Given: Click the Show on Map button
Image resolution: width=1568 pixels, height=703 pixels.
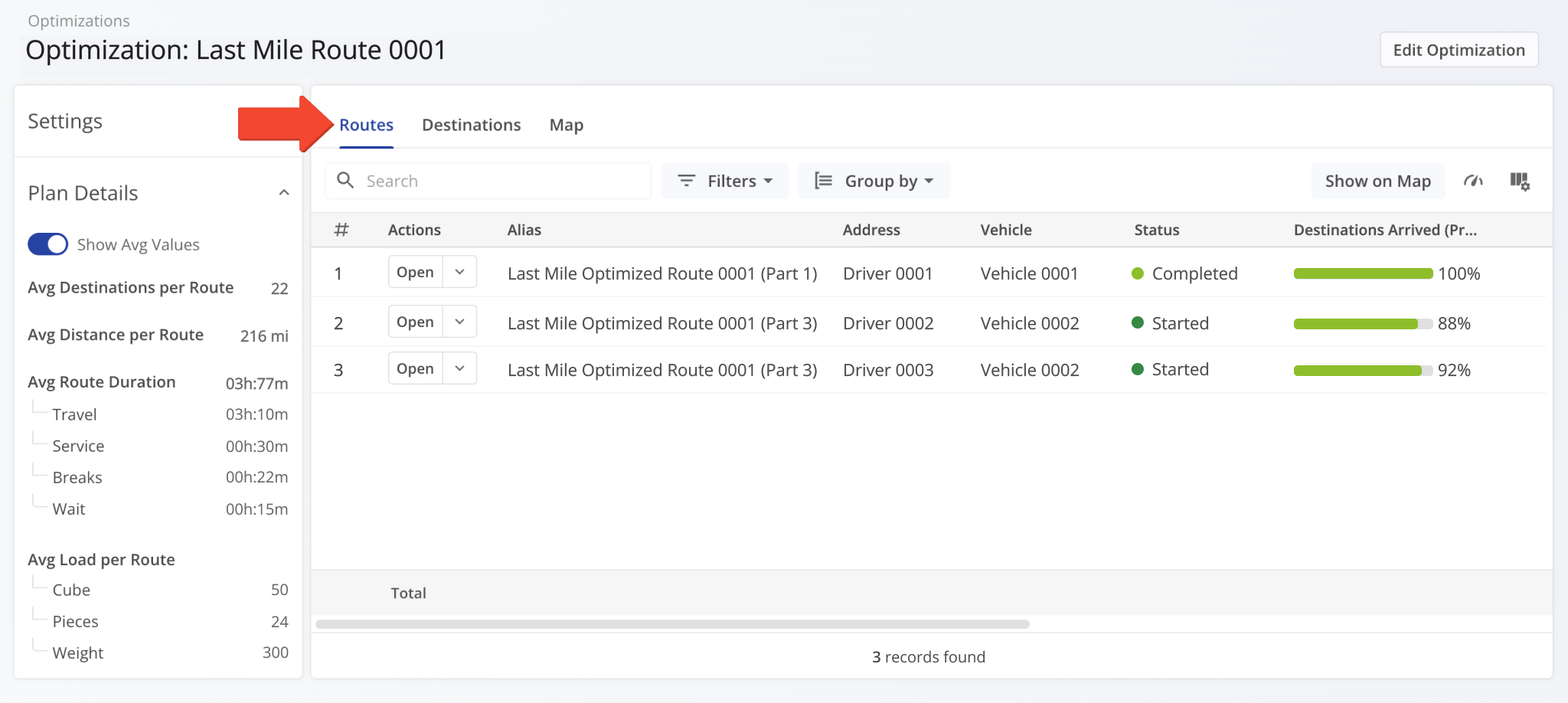Looking at the screenshot, I should click(x=1378, y=181).
